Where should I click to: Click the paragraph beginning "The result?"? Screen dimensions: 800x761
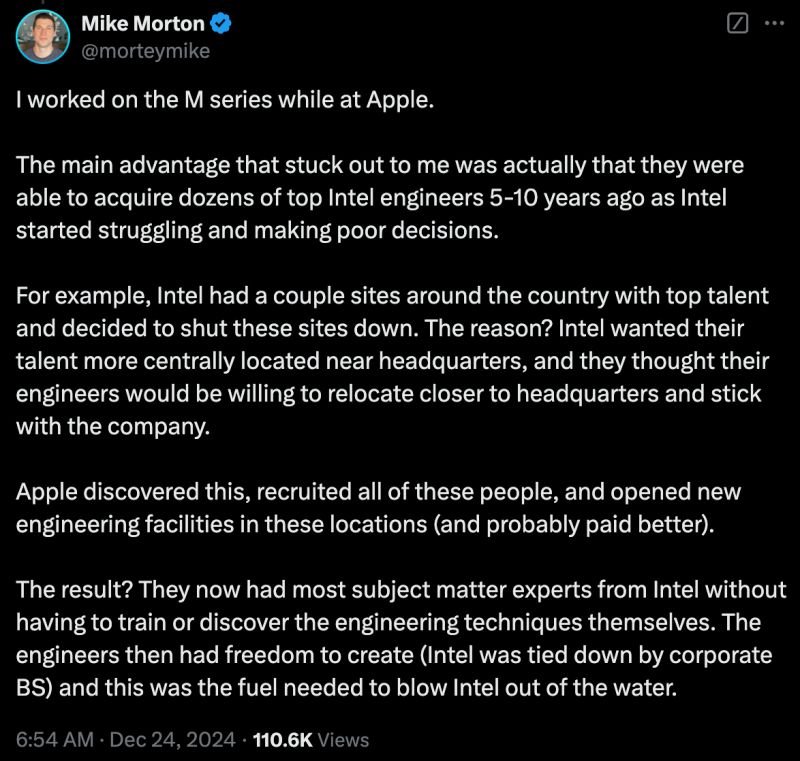coord(401,639)
